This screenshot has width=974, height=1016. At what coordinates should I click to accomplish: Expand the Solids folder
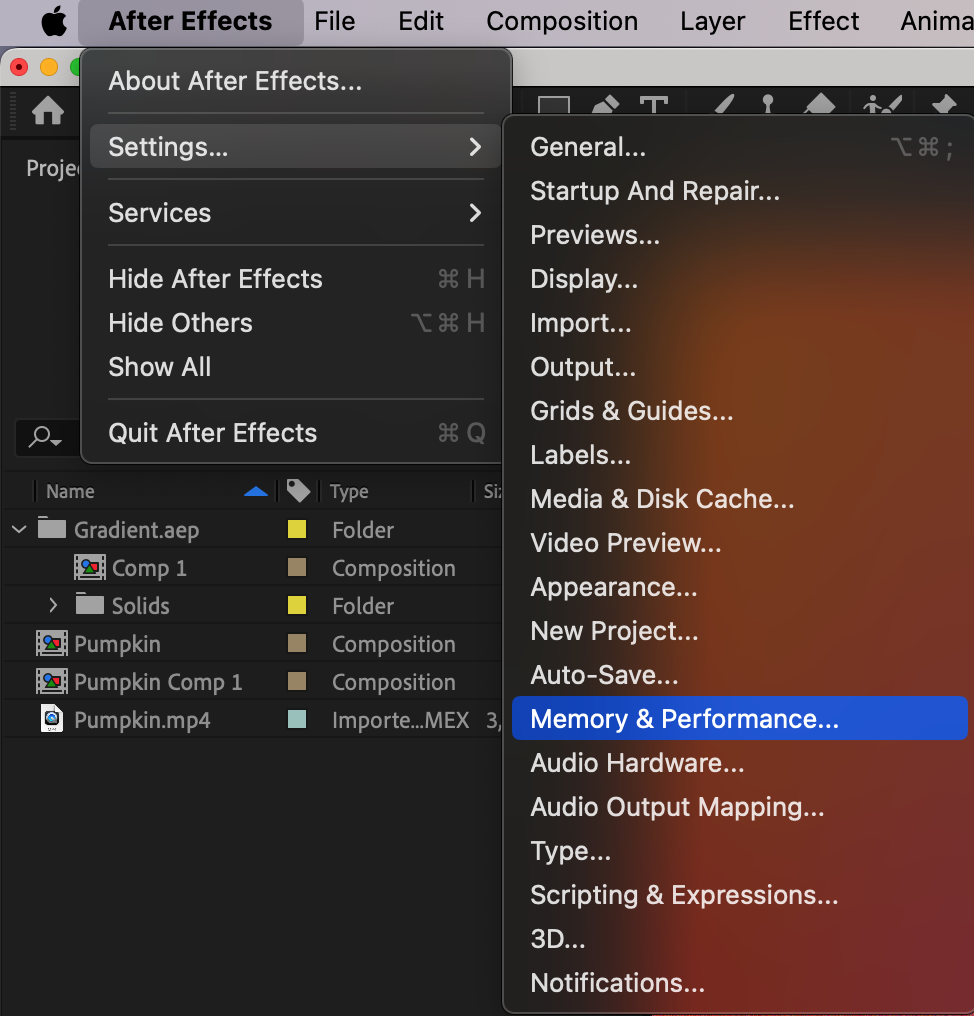54,605
